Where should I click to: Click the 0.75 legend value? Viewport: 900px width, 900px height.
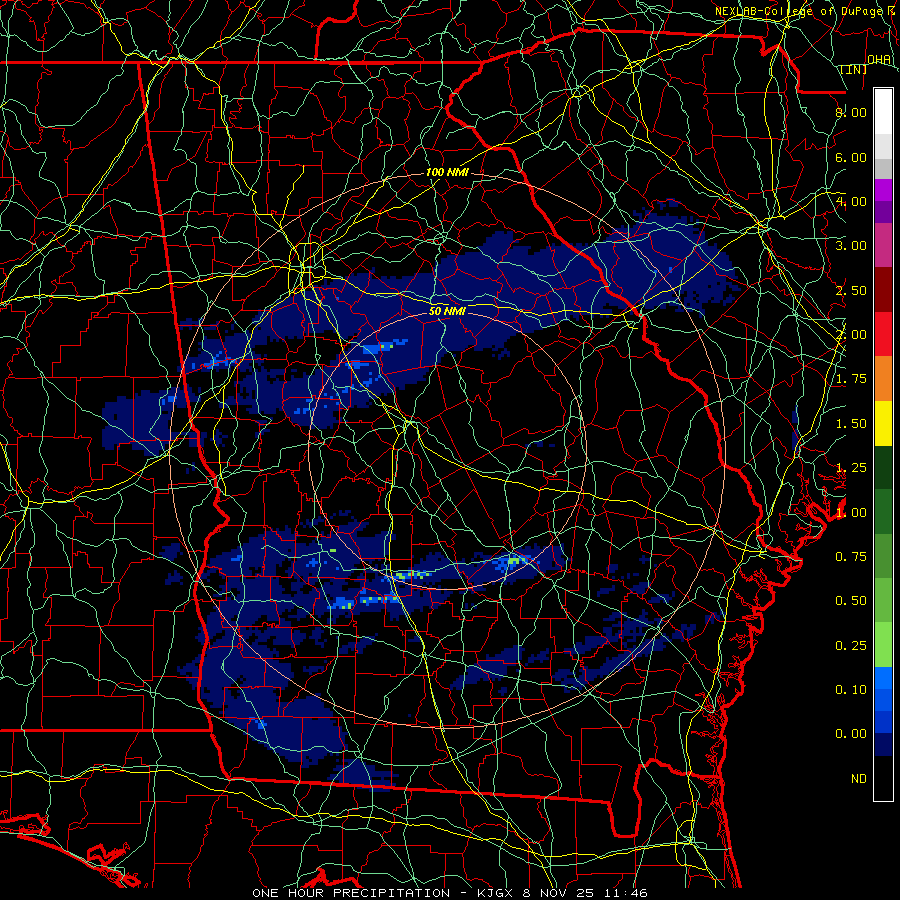851,557
